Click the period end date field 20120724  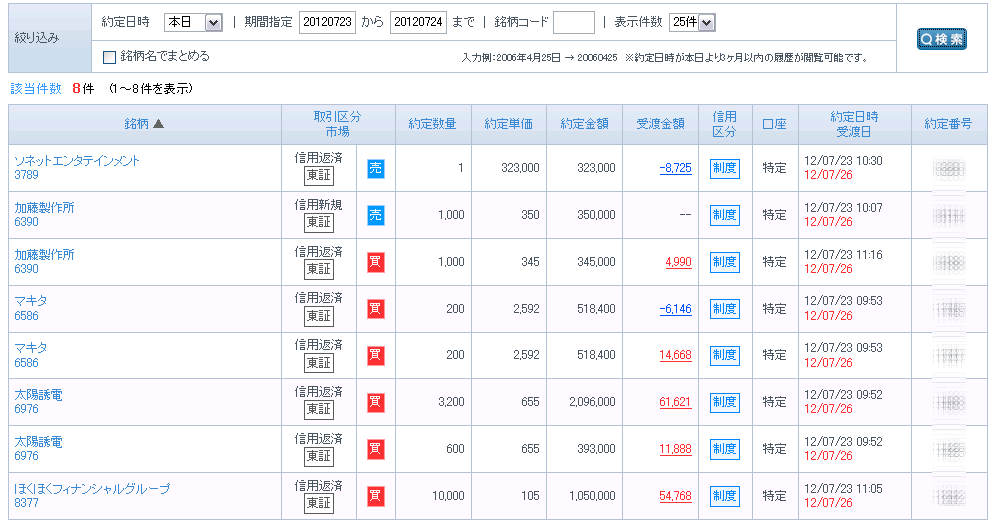418,23
